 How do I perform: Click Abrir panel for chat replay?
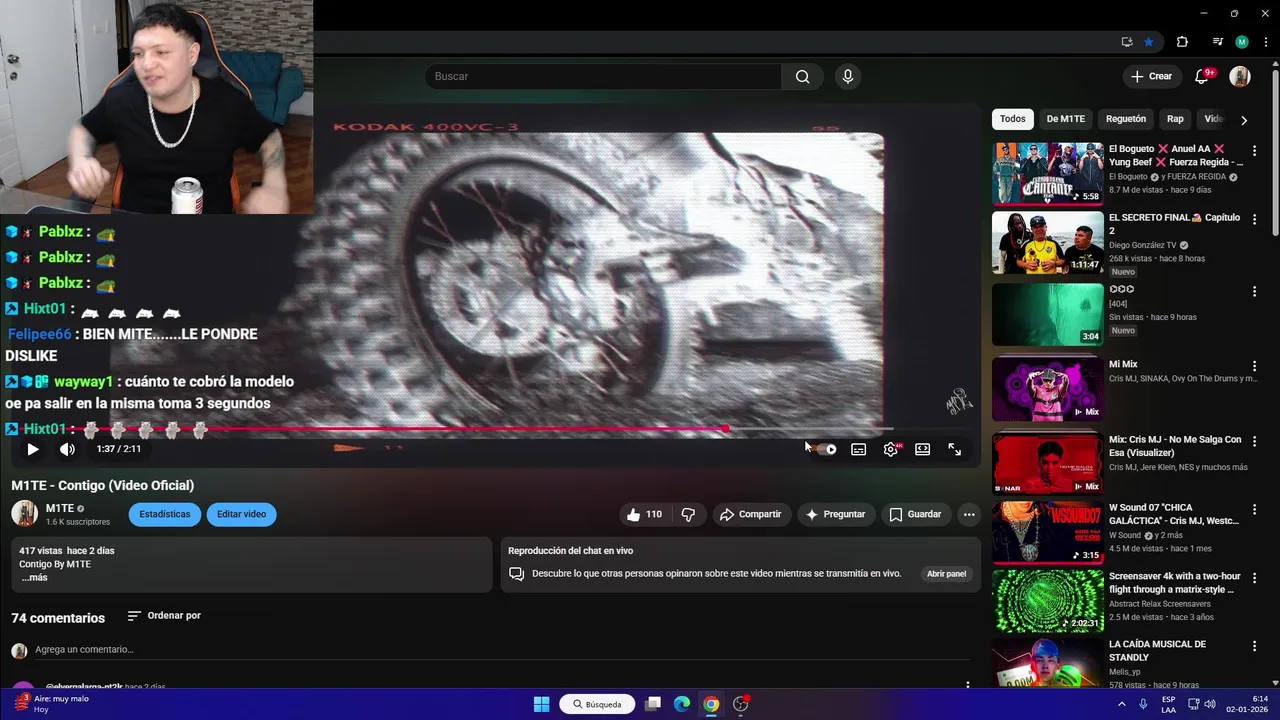coord(946,574)
